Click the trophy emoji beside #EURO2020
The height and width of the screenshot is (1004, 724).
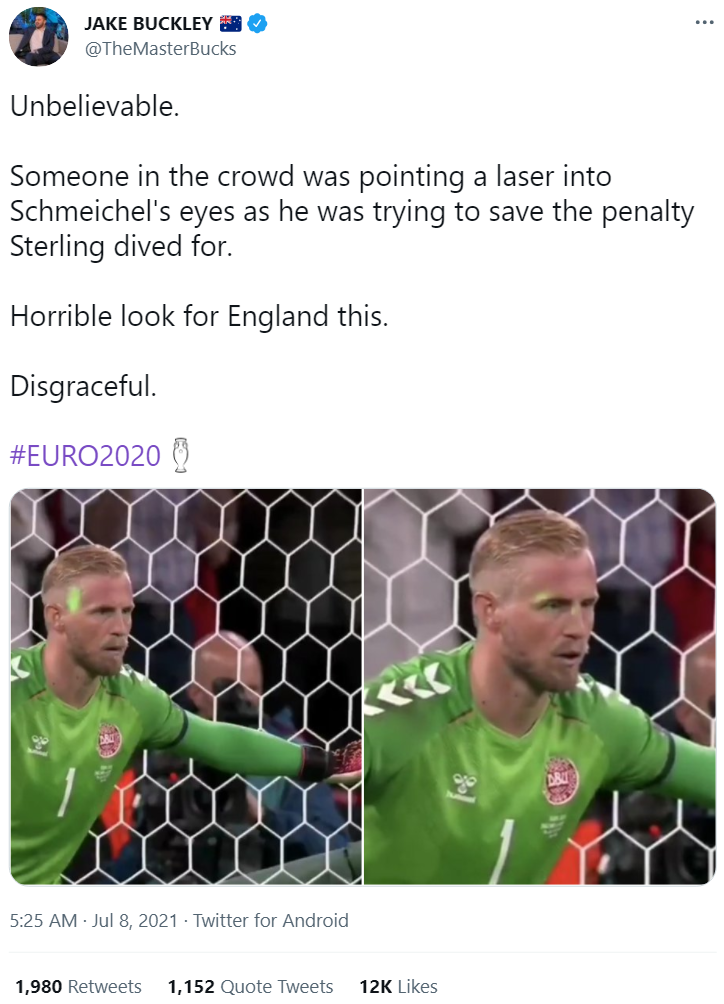point(181,455)
